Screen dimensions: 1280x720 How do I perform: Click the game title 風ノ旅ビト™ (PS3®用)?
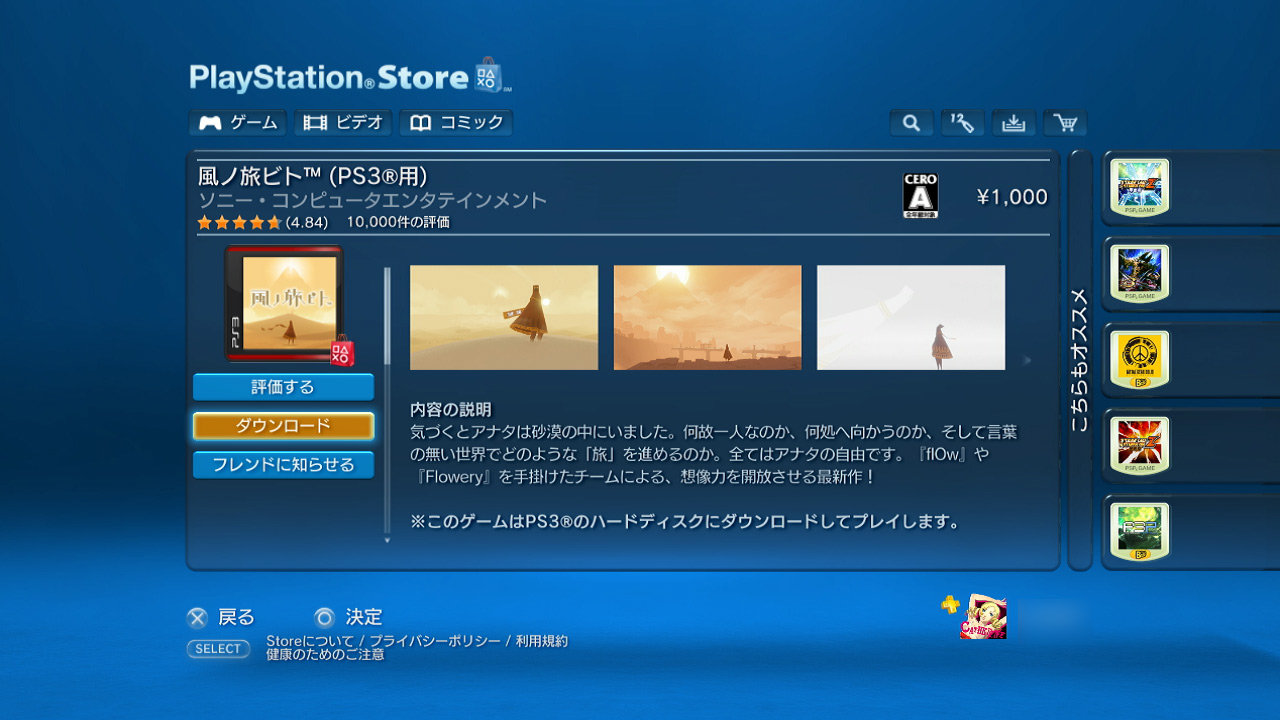point(314,176)
